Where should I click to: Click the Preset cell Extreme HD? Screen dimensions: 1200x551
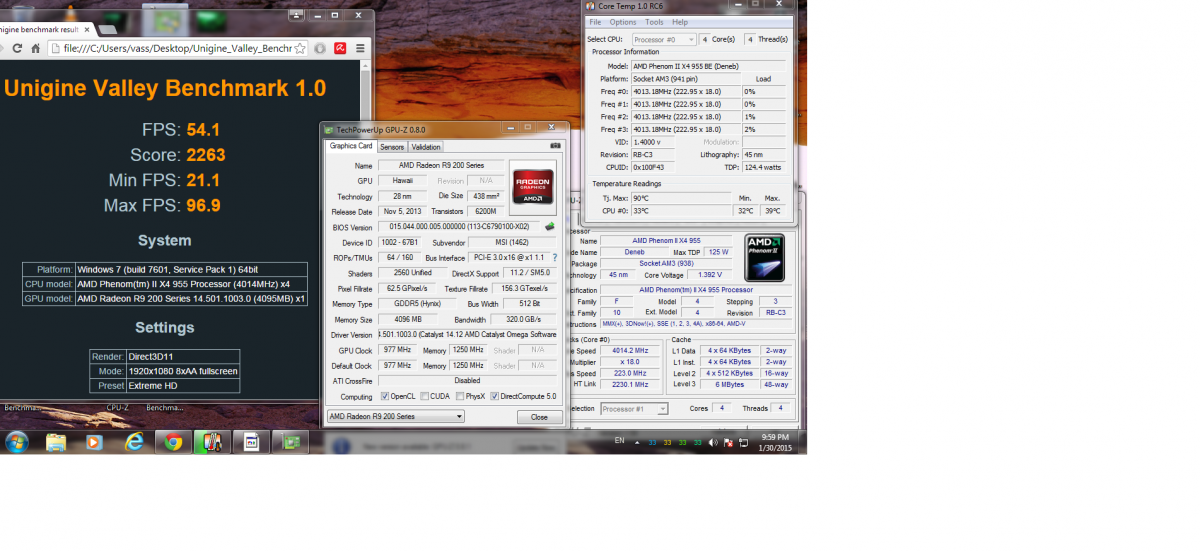pyautogui.click(x=183, y=385)
